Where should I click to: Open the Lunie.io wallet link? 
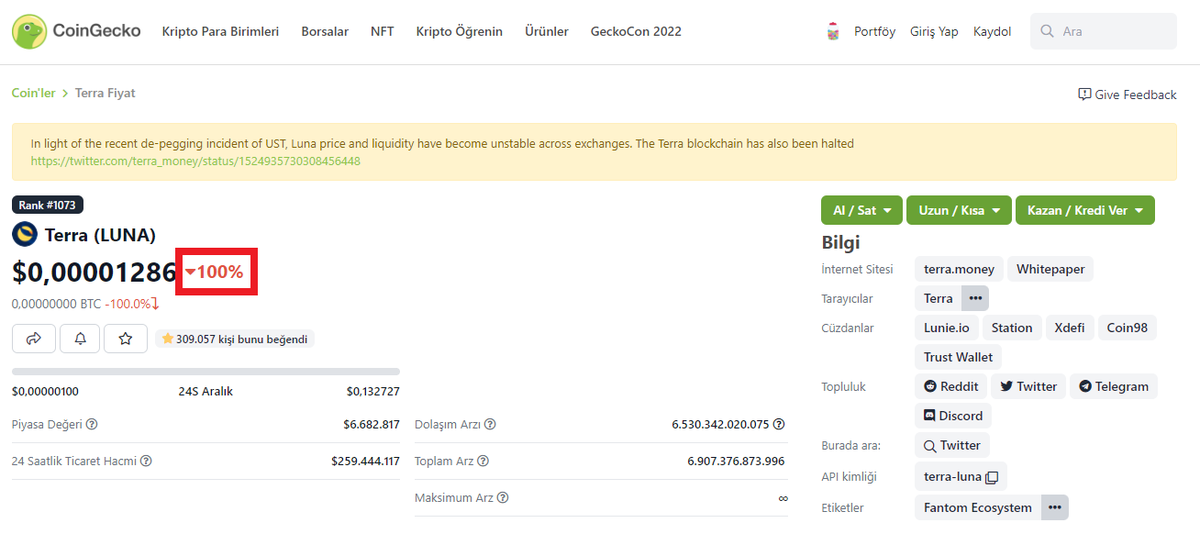click(x=946, y=328)
